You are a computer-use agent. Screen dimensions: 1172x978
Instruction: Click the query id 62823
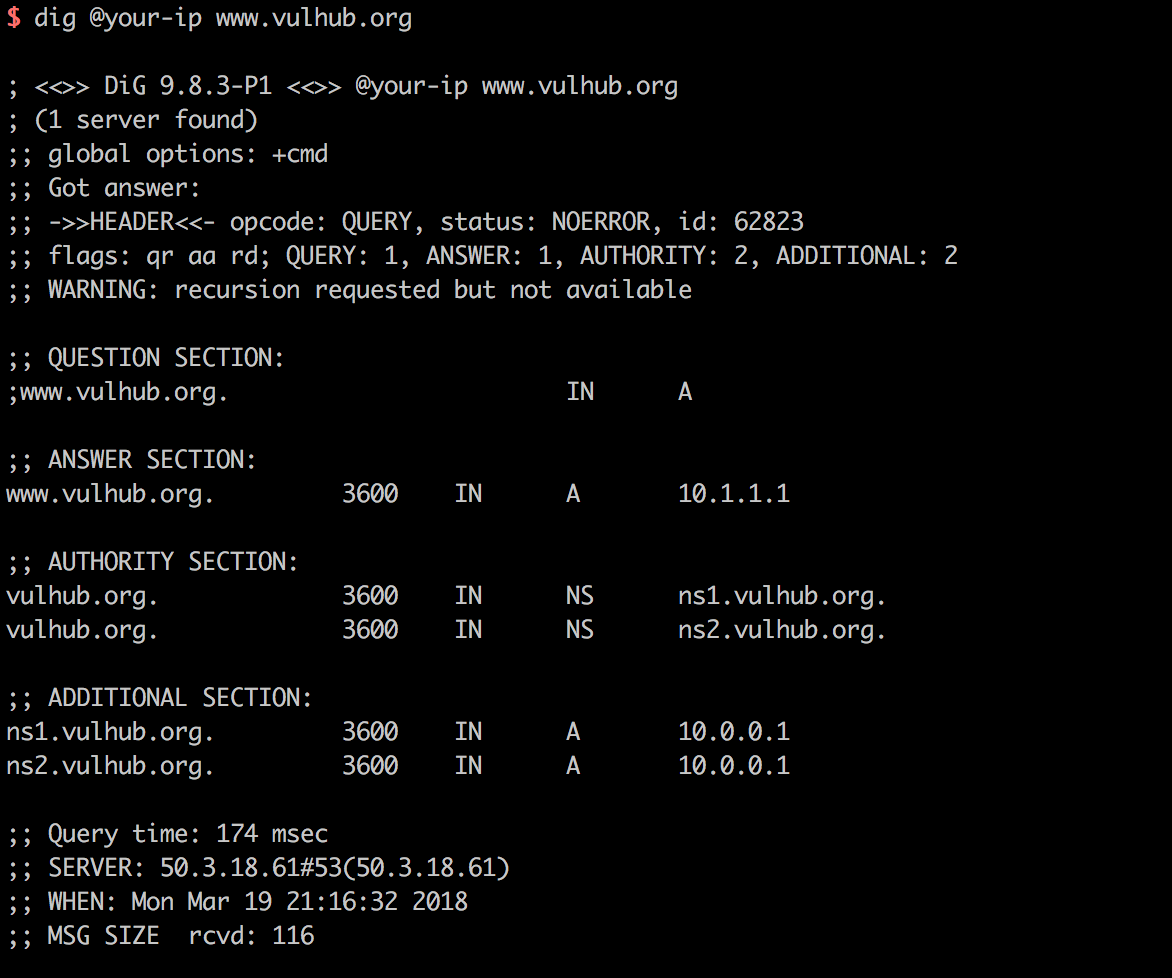(x=740, y=221)
